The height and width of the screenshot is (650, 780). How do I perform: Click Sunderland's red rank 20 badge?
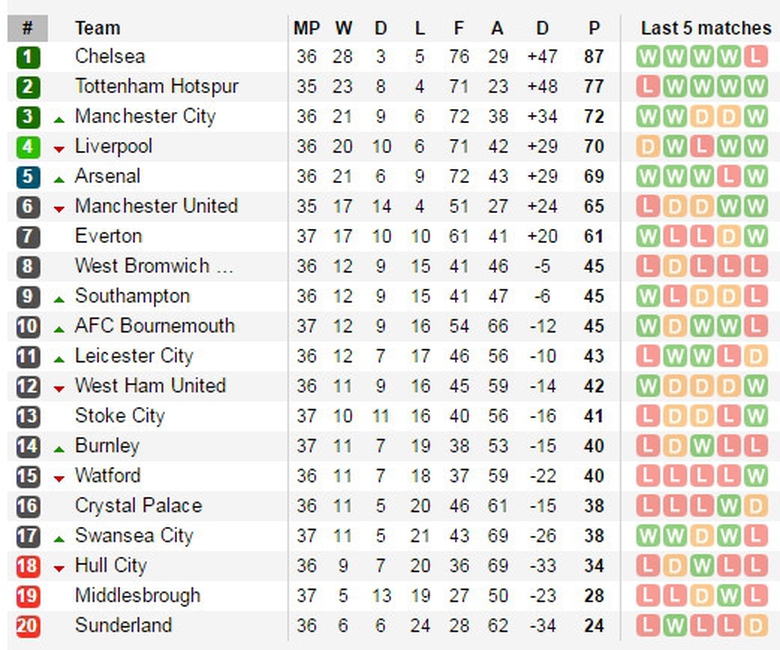tap(28, 627)
